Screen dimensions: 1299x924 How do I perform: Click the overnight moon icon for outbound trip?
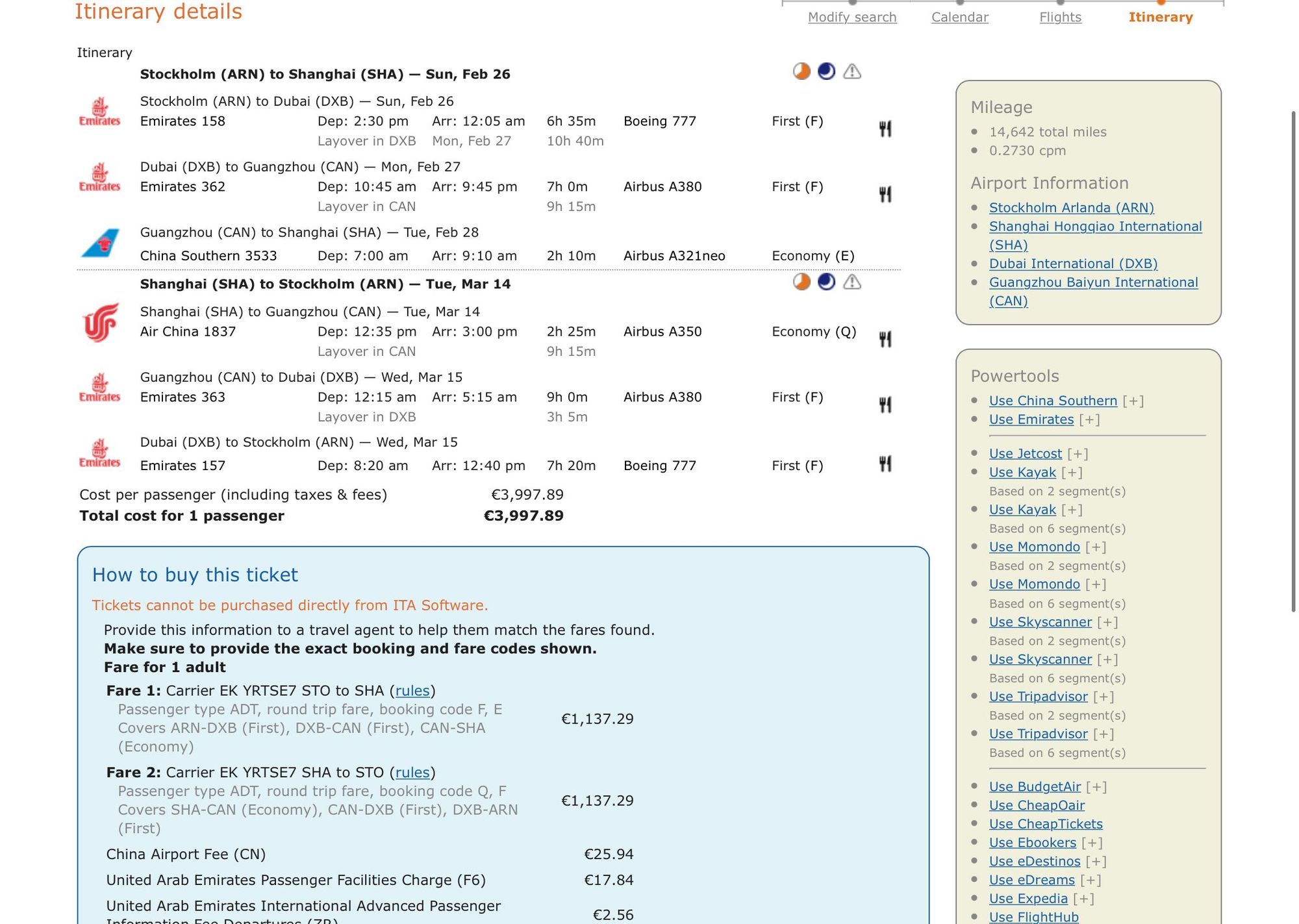pos(826,71)
